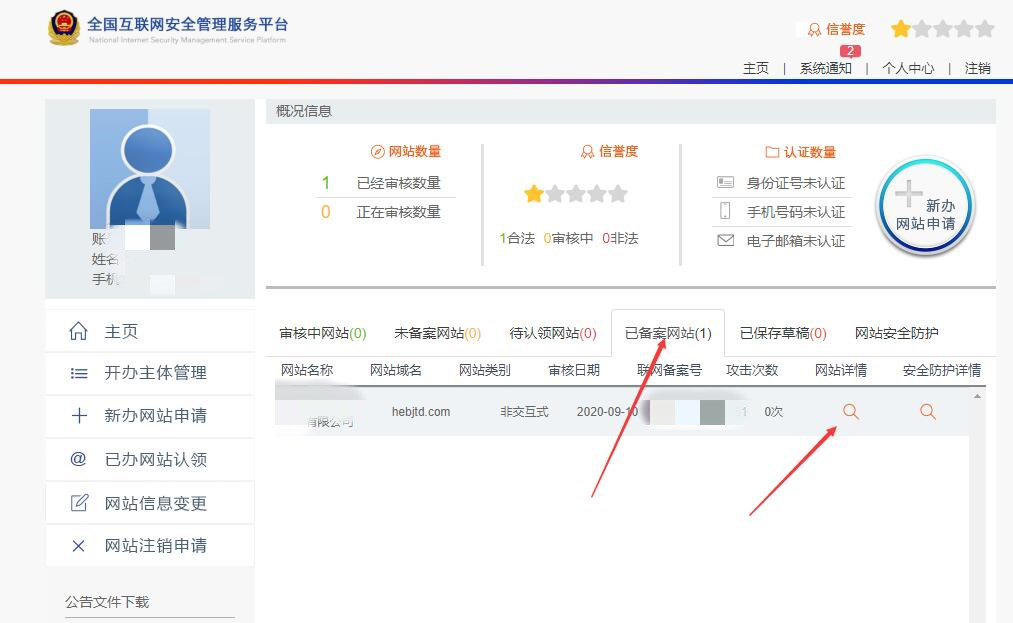Open 主页 in the left sidebar
The width and height of the screenshot is (1013, 623).
(121, 331)
